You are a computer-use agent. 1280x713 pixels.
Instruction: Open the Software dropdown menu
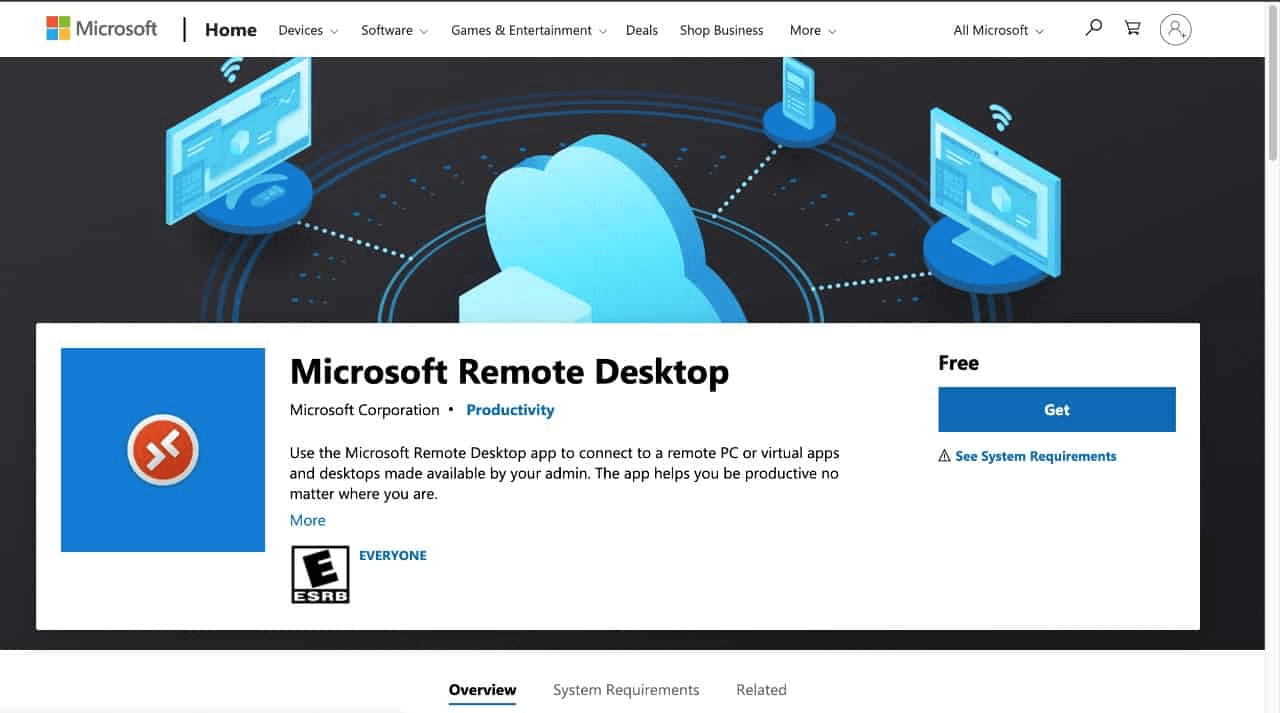(392, 30)
